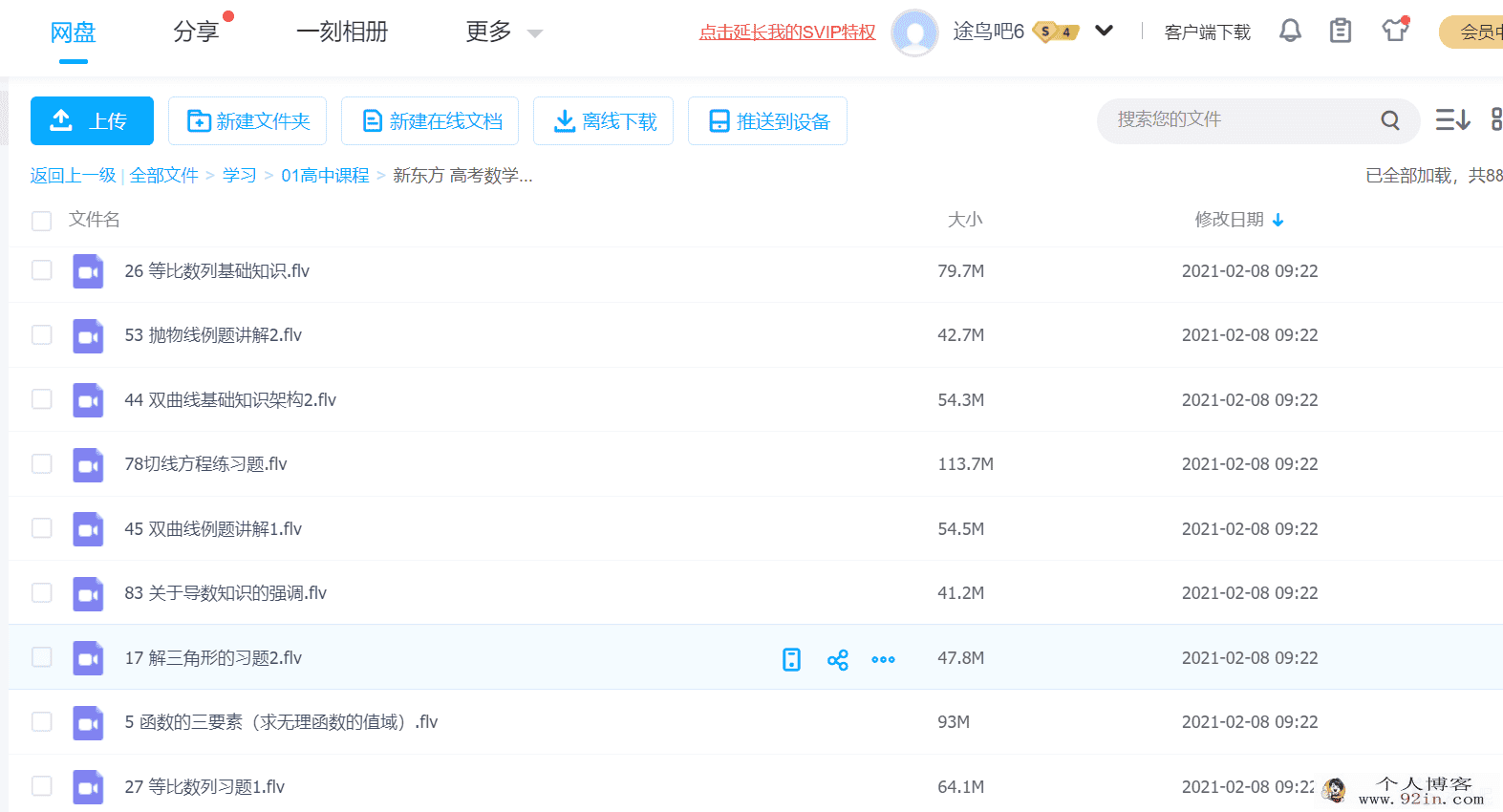The height and width of the screenshot is (812, 1503).
Task: Open file 26 等比数列基础知识.flv
Action: 217,271
